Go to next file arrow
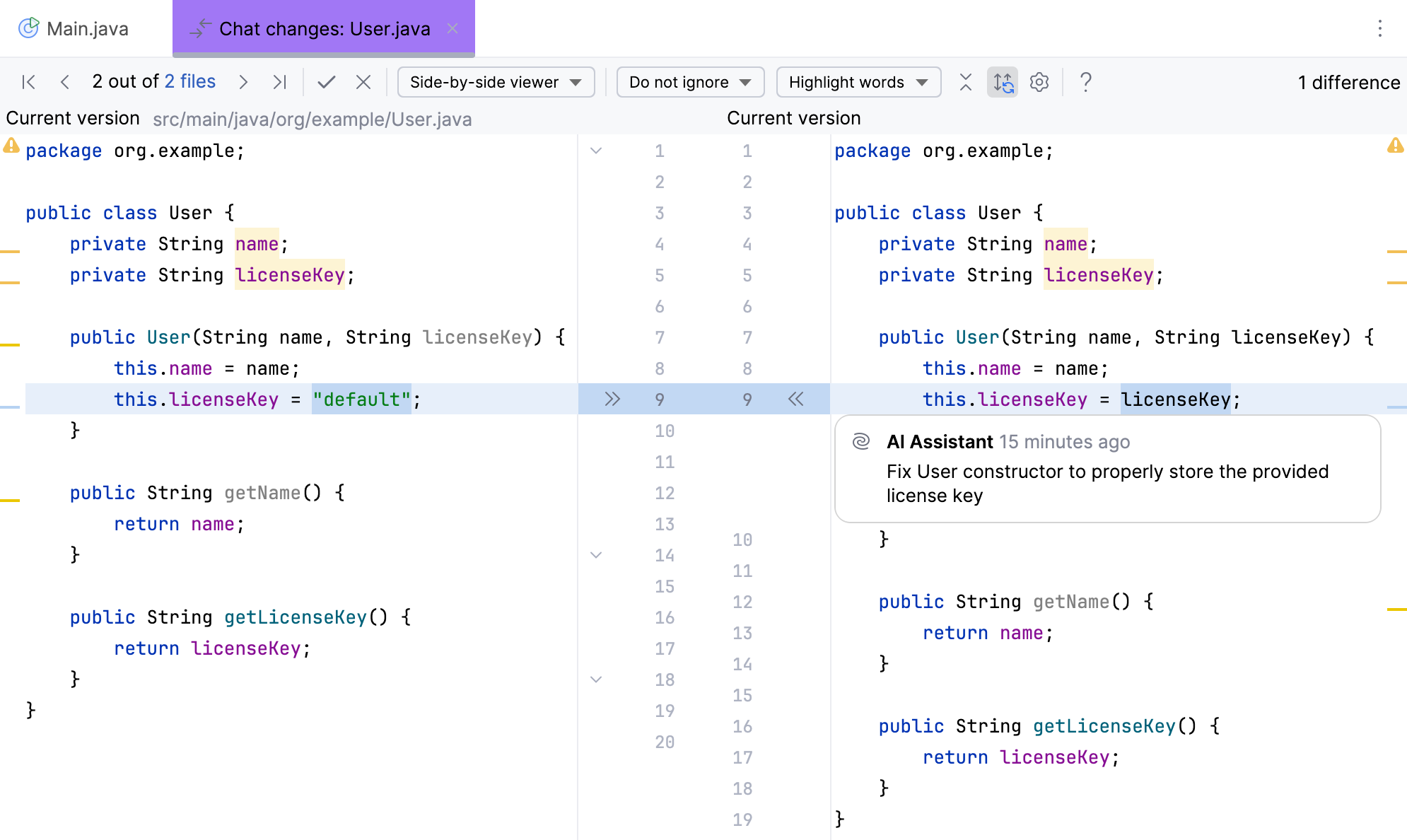Screen dimensions: 1407x840 point(243,82)
